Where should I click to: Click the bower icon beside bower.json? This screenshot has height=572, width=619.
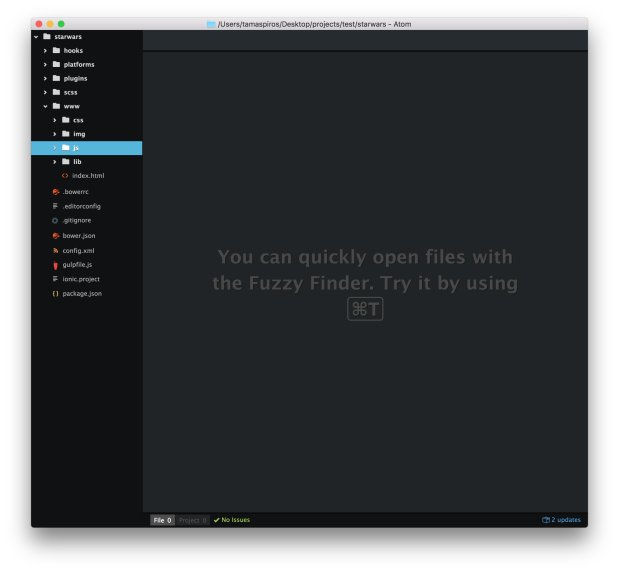(56, 236)
